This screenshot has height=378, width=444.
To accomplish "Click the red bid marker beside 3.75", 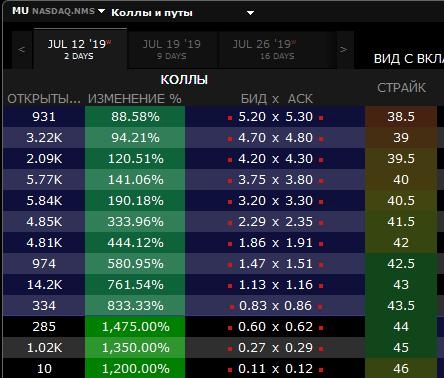I will coord(230,181).
